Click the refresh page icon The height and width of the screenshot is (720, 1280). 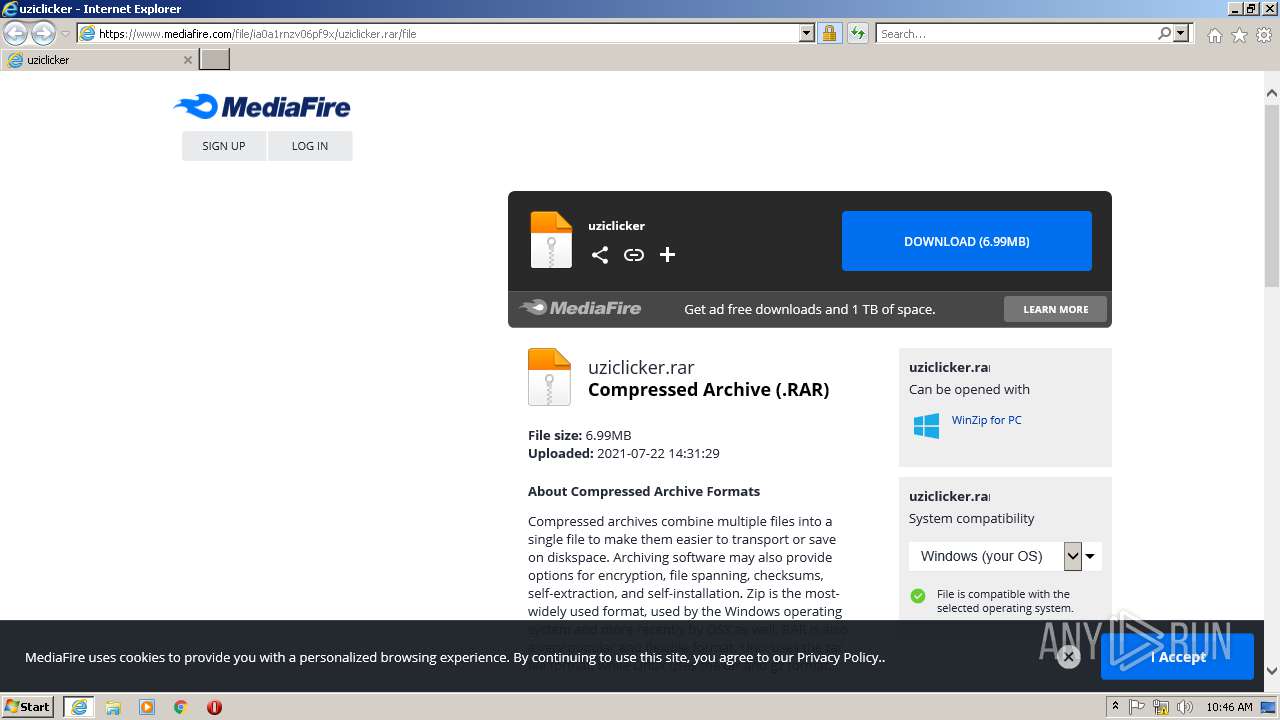point(858,33)
